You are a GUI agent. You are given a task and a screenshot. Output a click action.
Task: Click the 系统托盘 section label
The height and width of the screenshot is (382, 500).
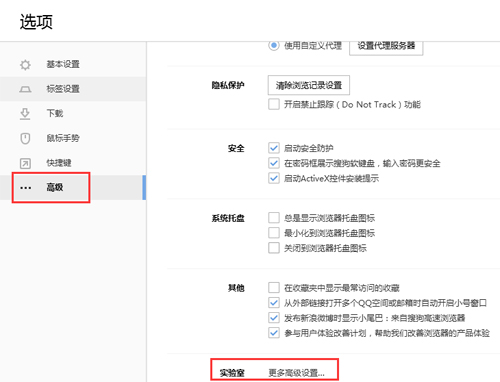click(228, 218)
